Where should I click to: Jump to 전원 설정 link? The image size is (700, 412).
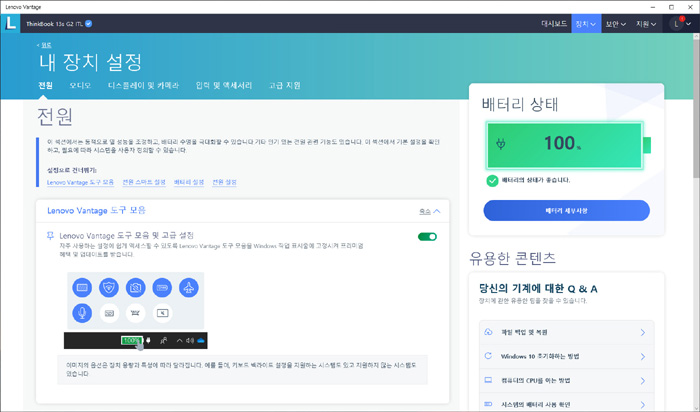point(224,182)
